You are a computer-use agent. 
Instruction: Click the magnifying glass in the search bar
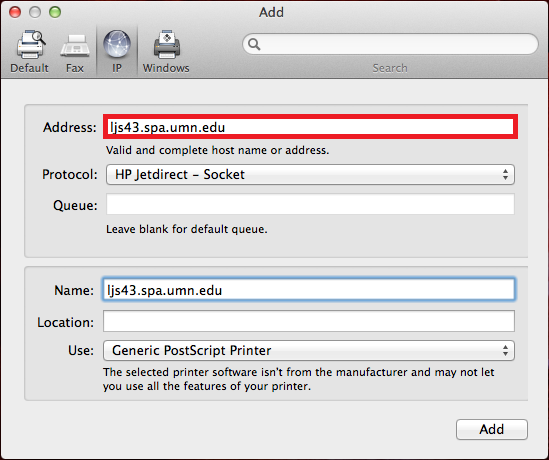254,44
